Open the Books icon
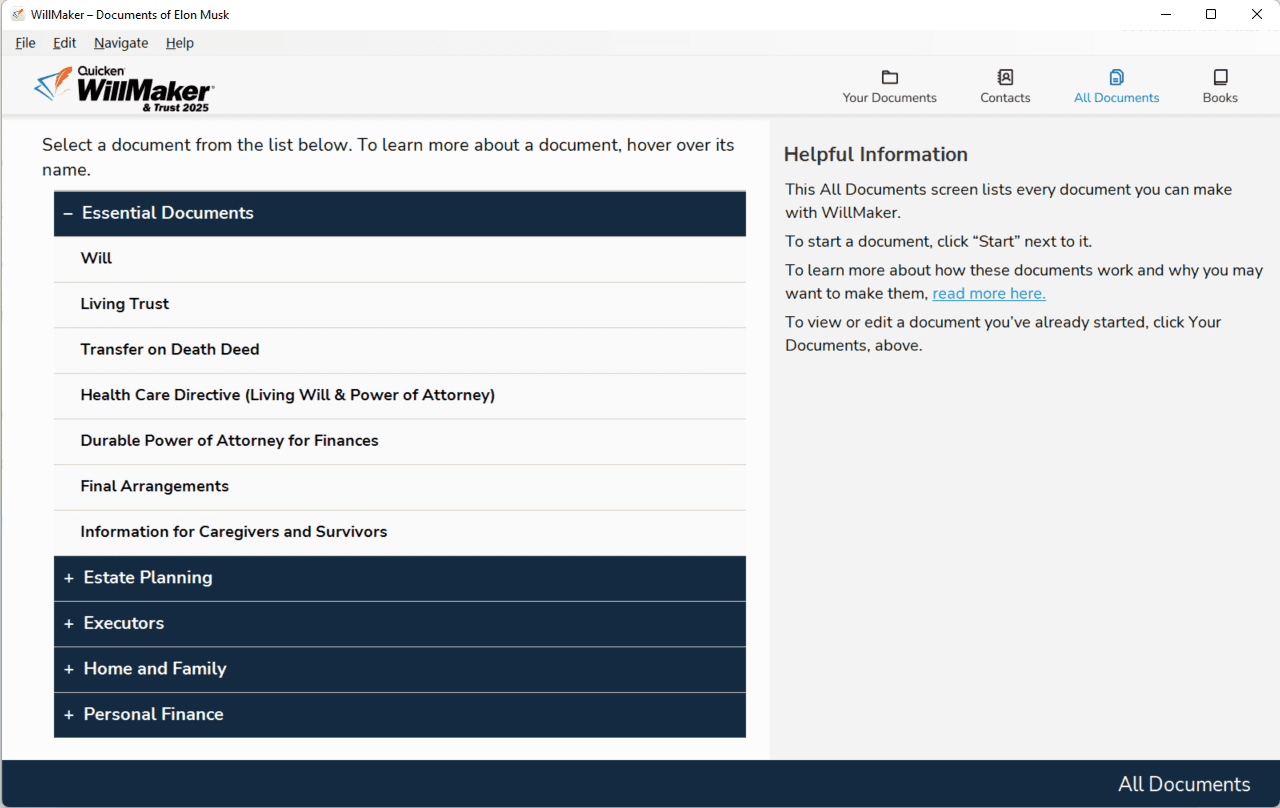This screenshot has height=808, width=1280. pyautogui.click(x=1220, y=78)
